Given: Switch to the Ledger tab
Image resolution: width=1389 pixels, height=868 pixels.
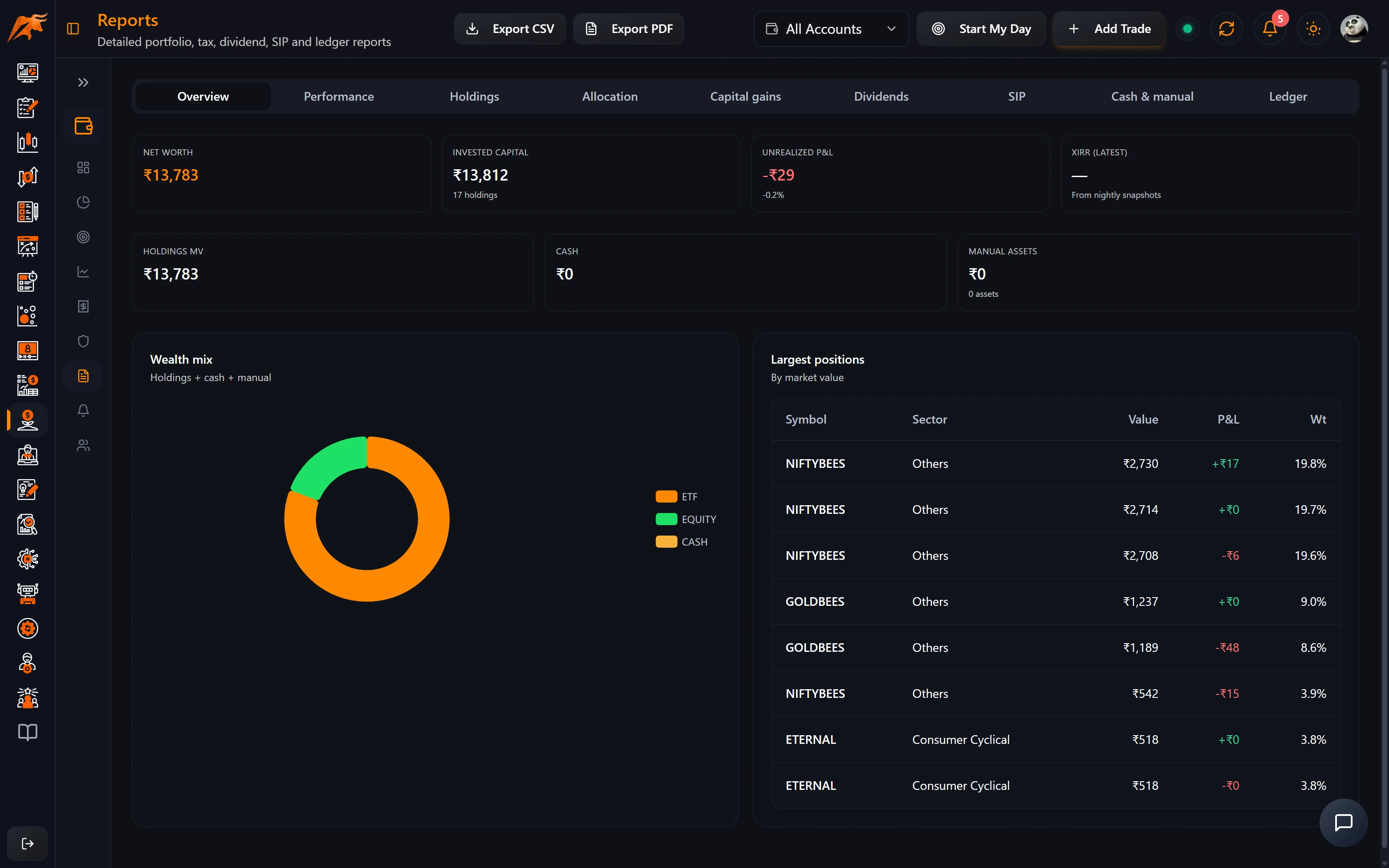Looking at the screenshot, I should pyautogui.click(x=1288, y=96).
